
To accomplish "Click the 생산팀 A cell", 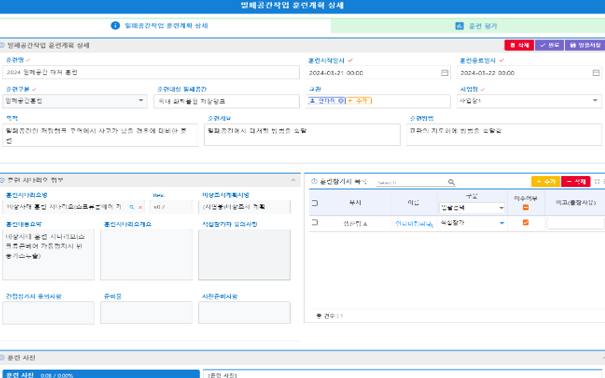I will point(355,224).
